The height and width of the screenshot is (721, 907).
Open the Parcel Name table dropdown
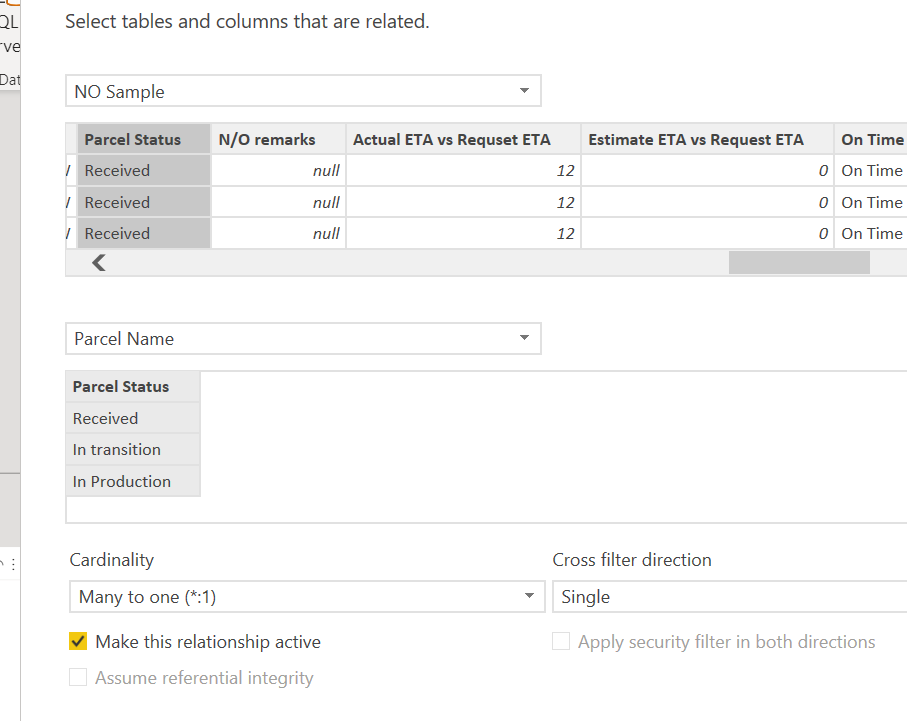coord(303,339)
